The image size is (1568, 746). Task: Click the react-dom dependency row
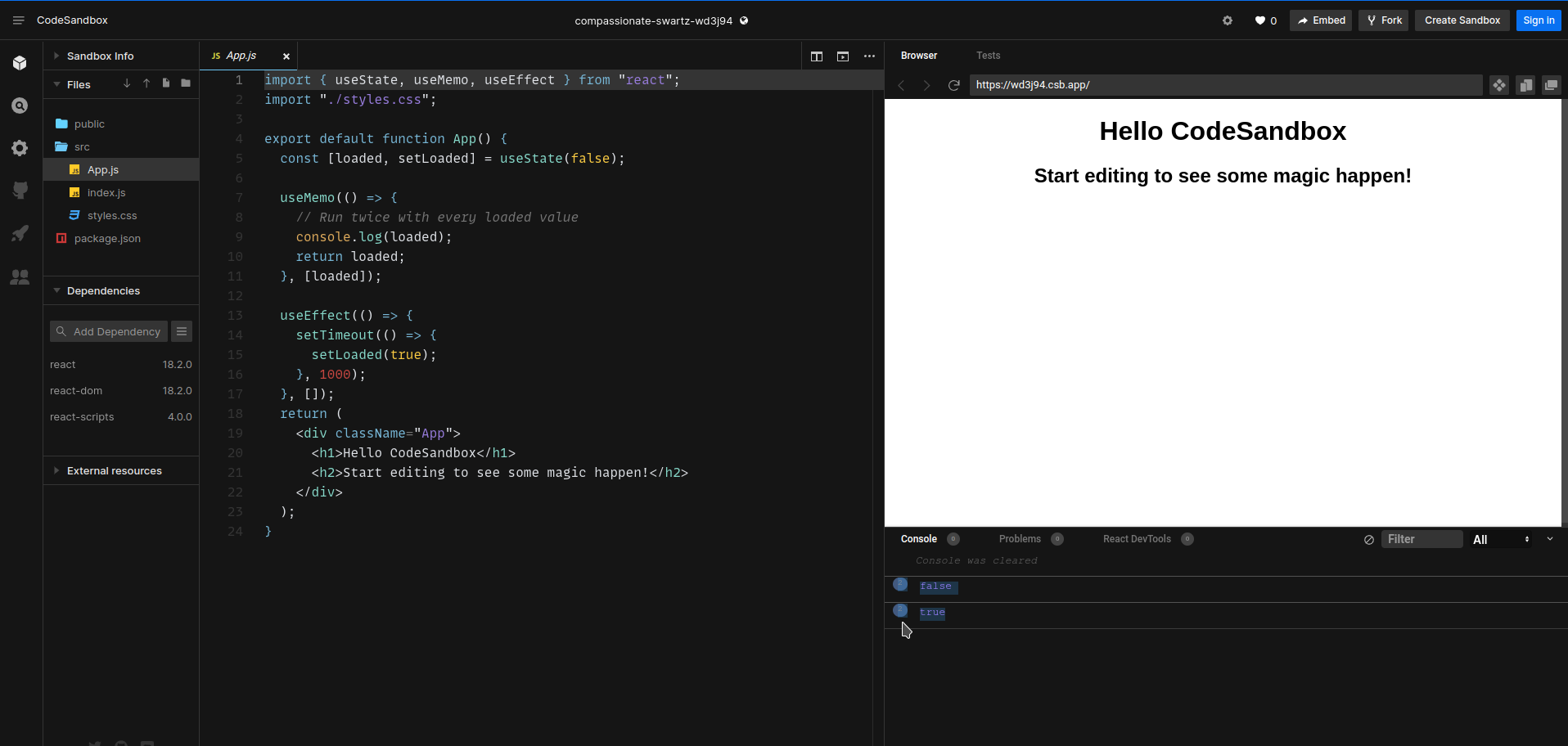pyautogui.click(x=121, y=391)
